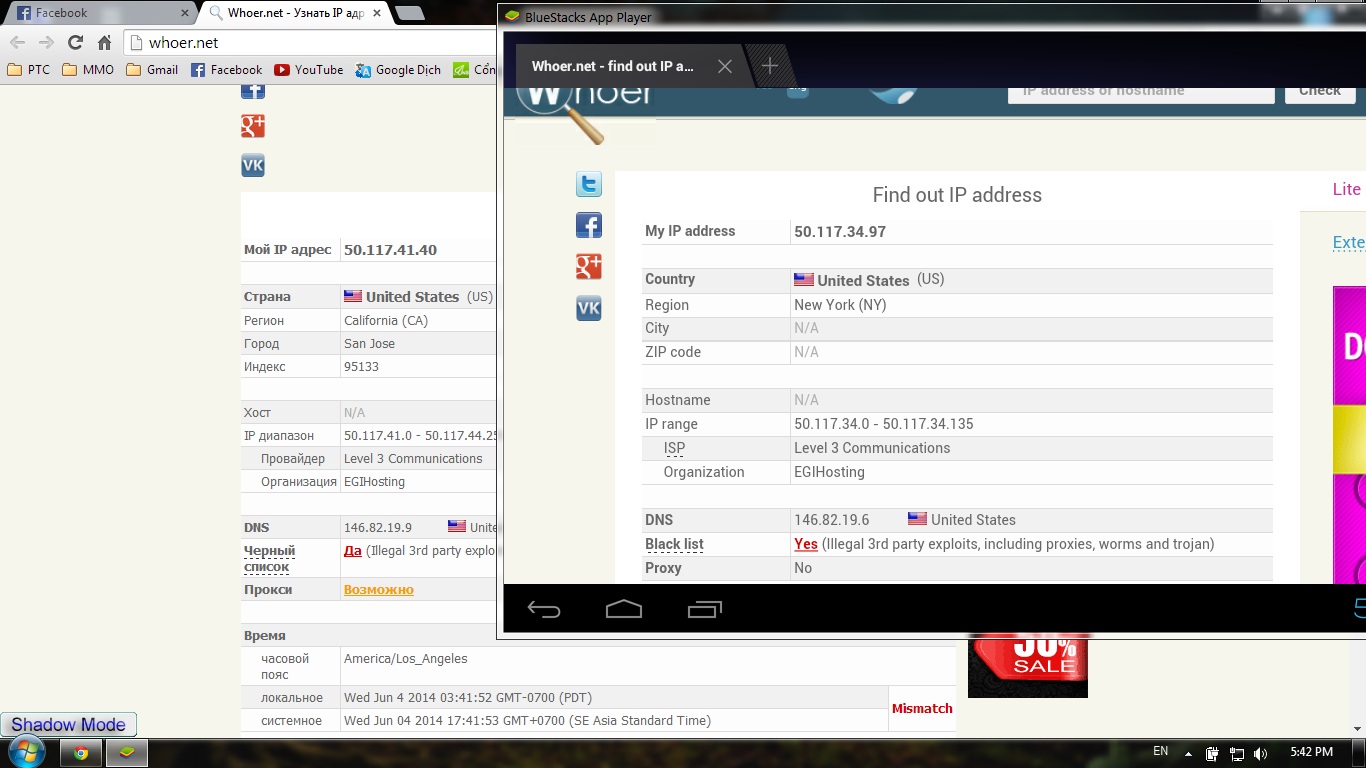Viewport: 1366px width, 768px height.
Task: Click the EGIHosting organization in BlueStacks
Action: coord(829,472)
